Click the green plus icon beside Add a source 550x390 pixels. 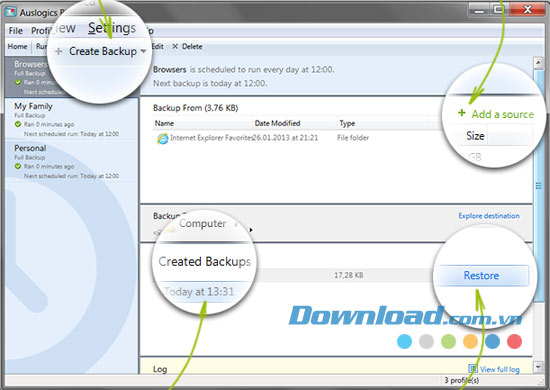point(462,113)
